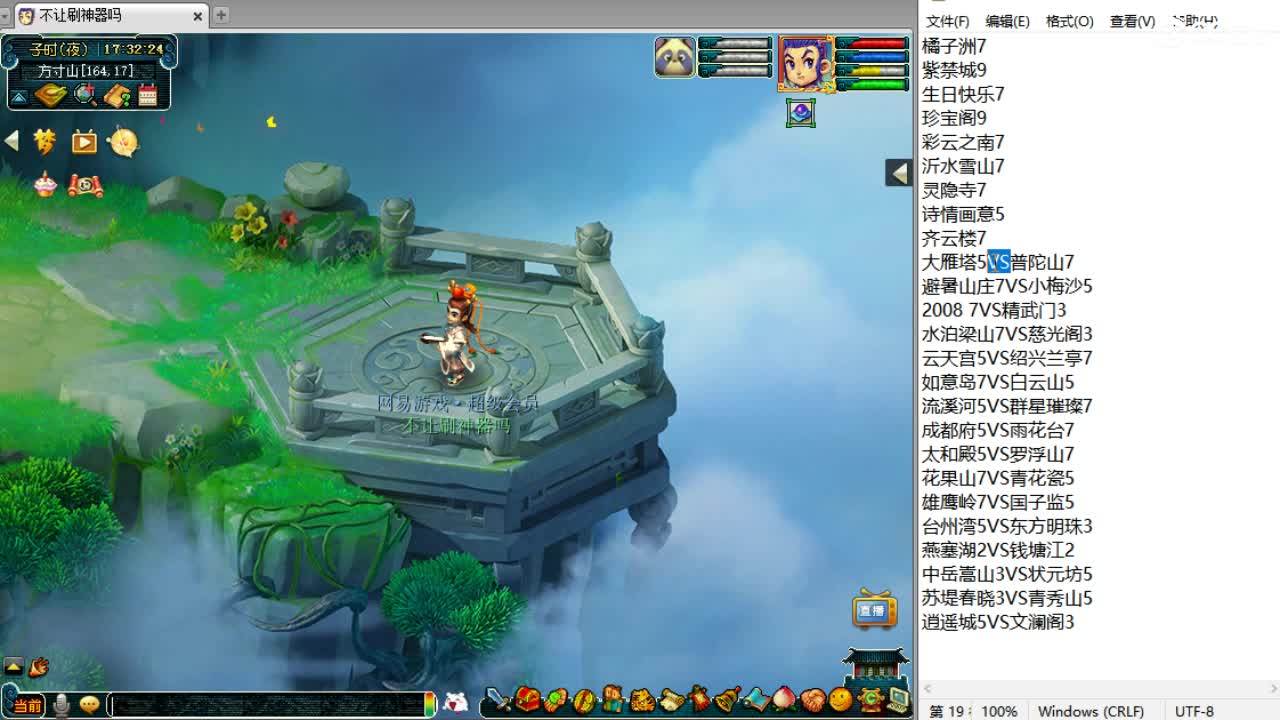This screenshot has height=720, width=1280.
Task: Open the 直播 live stream TV button
Action: pos(874,609)
